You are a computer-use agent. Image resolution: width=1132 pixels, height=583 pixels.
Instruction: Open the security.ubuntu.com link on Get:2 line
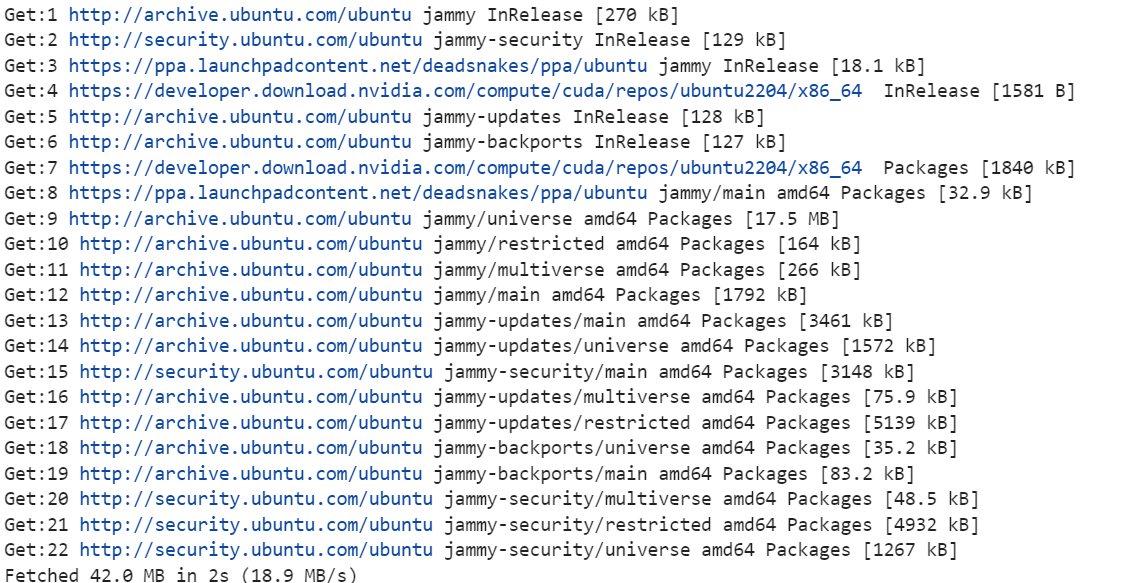[x=245, y=40]
